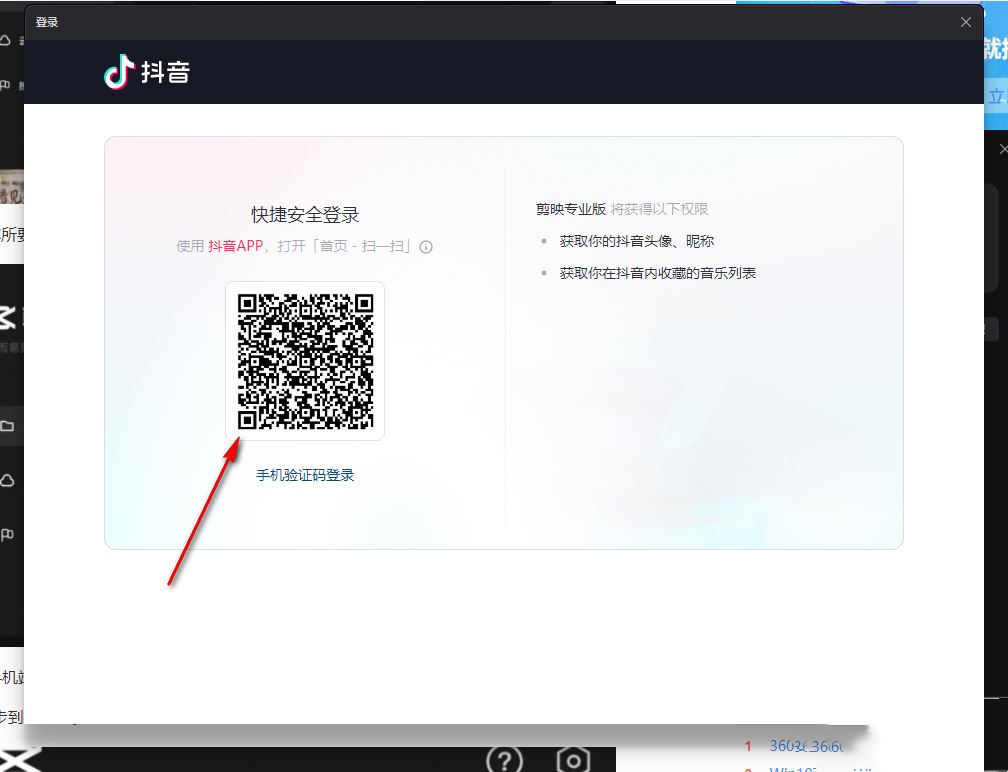Open the hexagon settings icon at bottom
1008x772 pixels.
point(573,760)
